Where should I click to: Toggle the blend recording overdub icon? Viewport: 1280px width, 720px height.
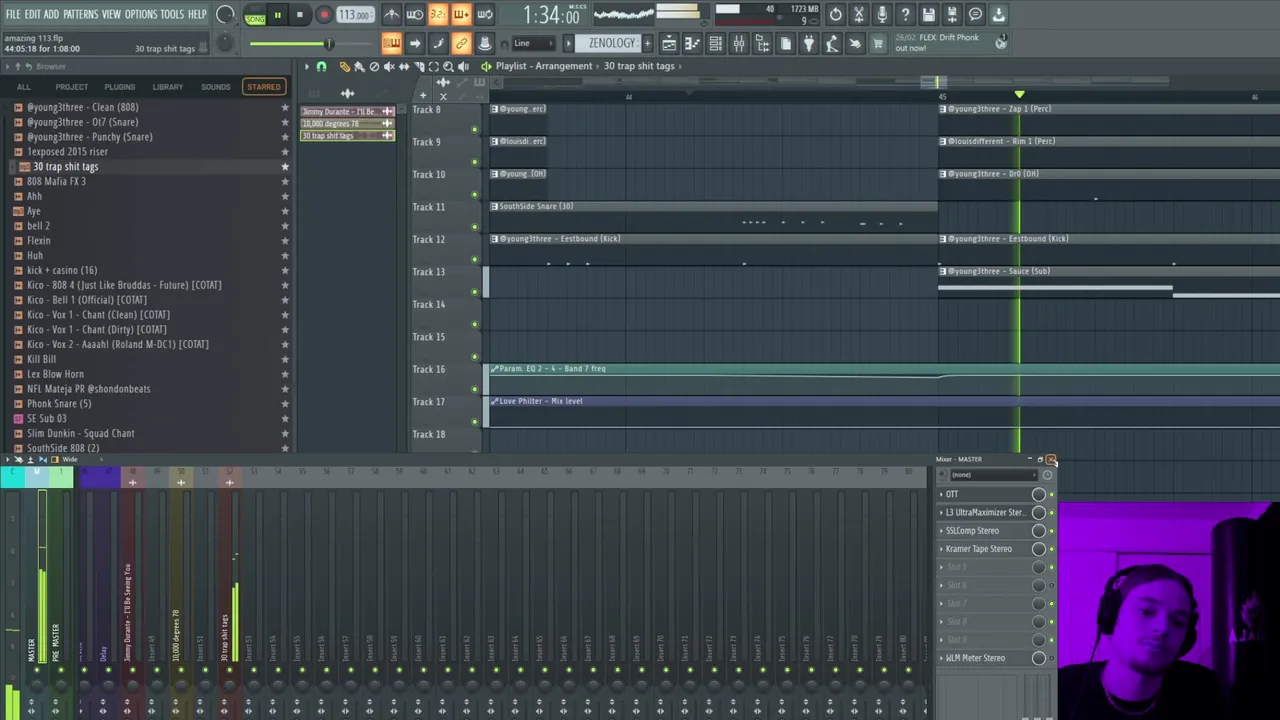point(461,15)
